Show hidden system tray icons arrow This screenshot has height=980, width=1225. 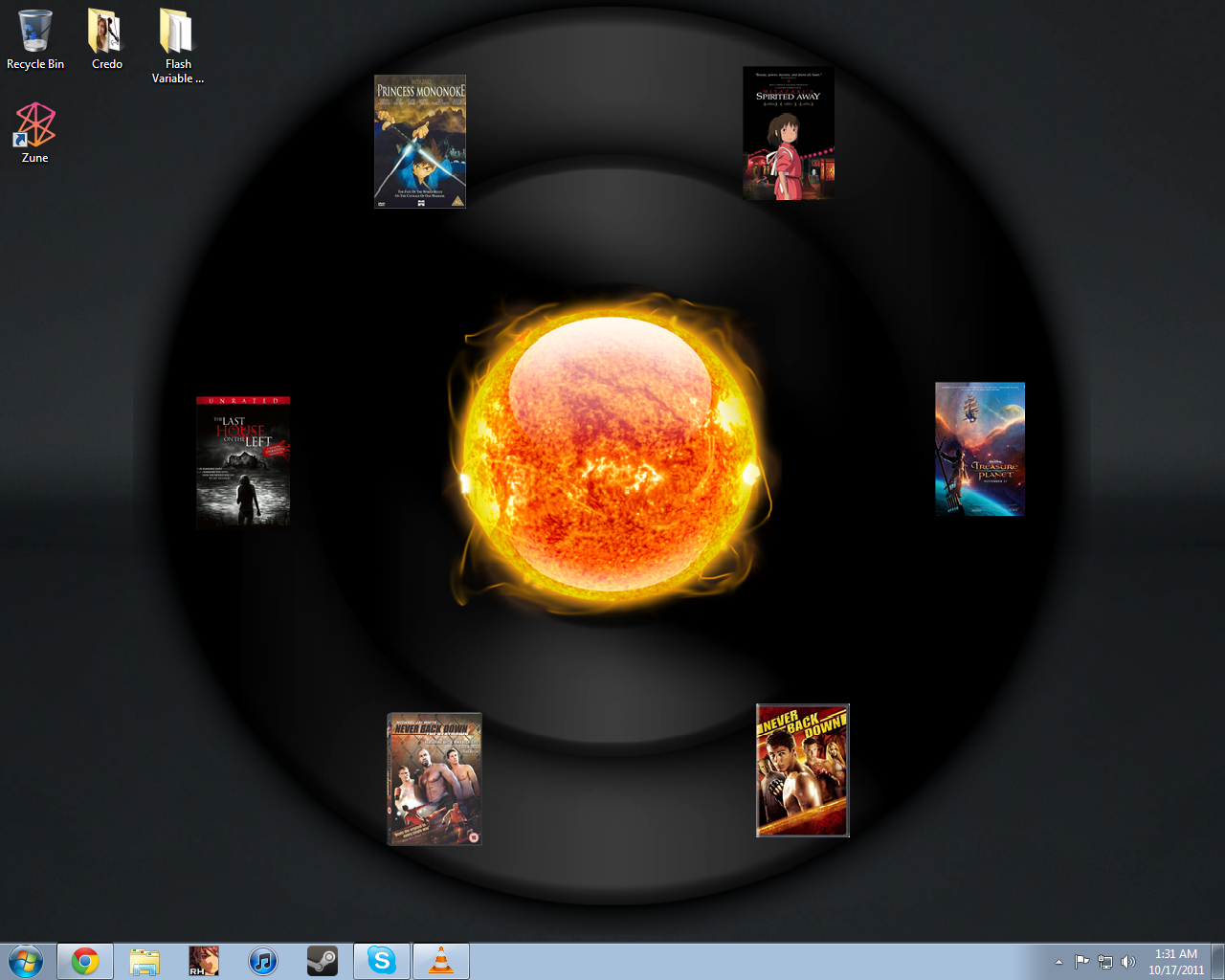[x=1058, y=962]
